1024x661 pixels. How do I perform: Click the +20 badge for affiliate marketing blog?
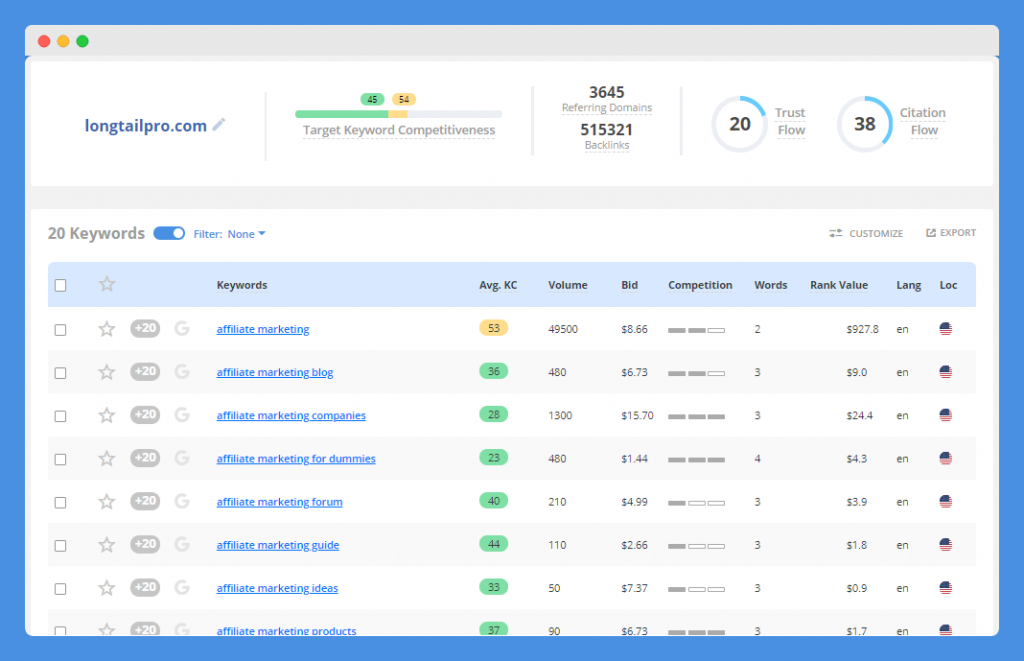click(145, 371)
